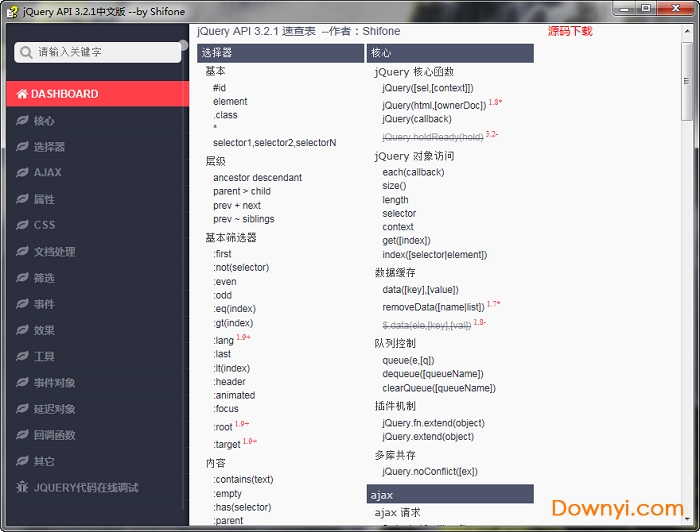The image size is (700, 532).
Task: Open data([key],[value]) entry
Action: (421, 290)
